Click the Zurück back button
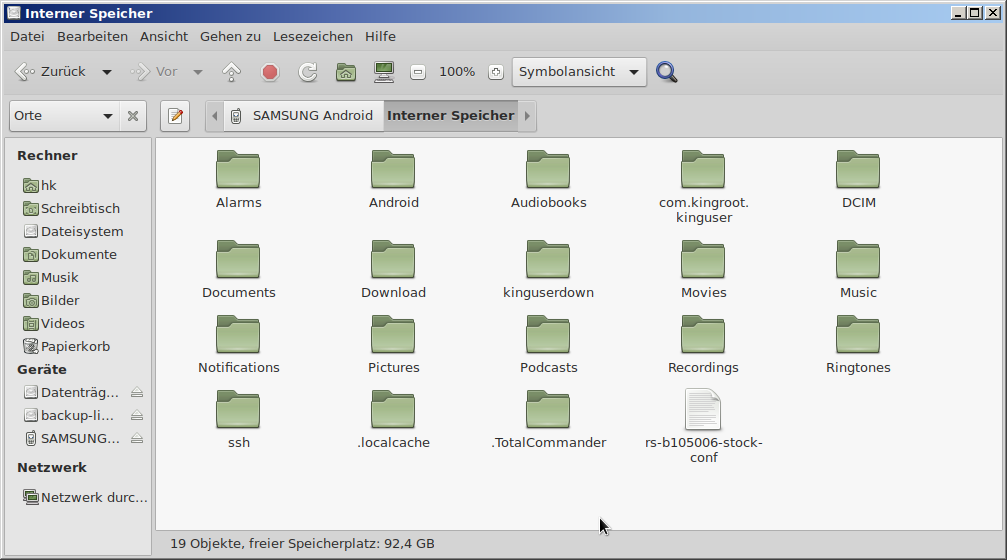The width and height of the screenshot is (1007, 560). [x=52, y=72]
